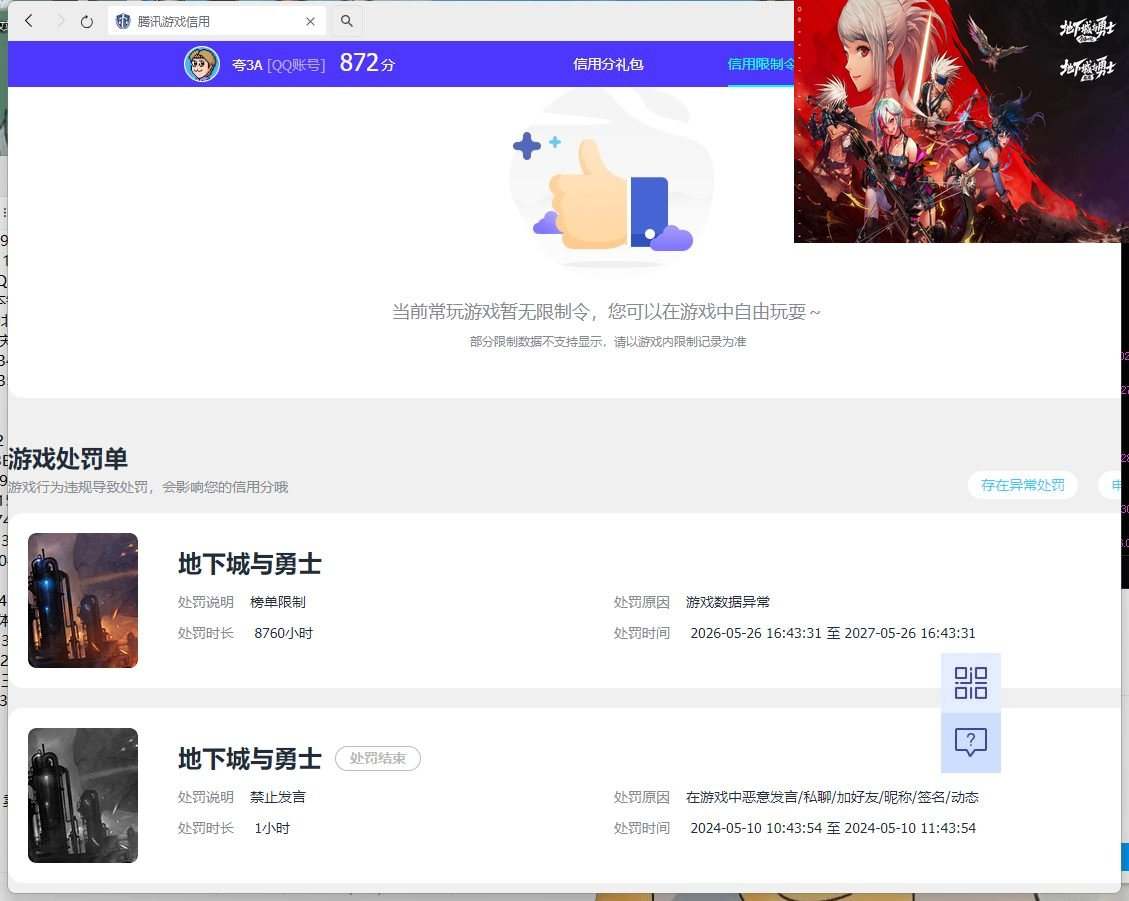The width and height of the screenshot is (1129, 901).
Task: Click the 部分限制数据不支持显示 note
Action: click(x=608, y=341)
